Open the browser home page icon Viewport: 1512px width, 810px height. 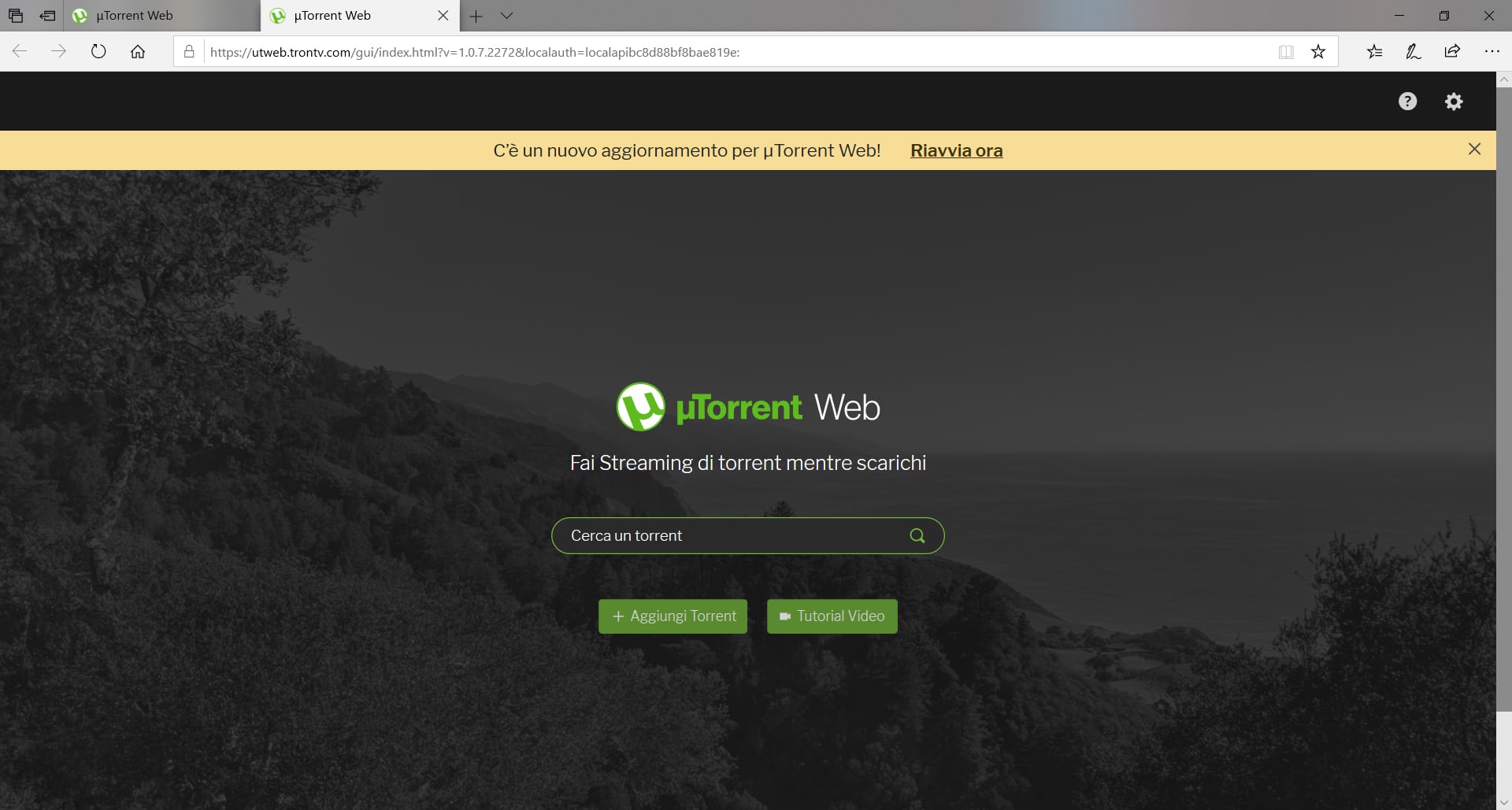click(x=138, y=50)
